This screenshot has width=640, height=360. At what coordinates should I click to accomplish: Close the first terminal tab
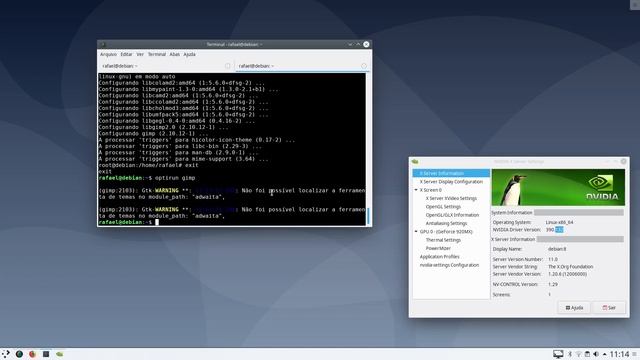click(x=227, y=66)
